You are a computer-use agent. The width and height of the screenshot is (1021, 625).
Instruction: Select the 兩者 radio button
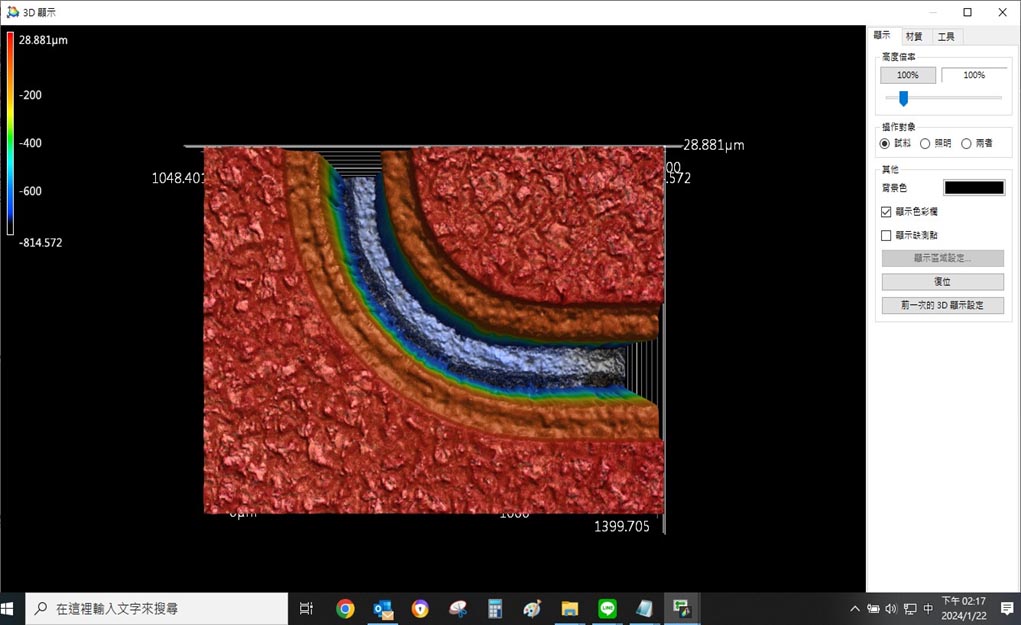[x=965, y=143]
